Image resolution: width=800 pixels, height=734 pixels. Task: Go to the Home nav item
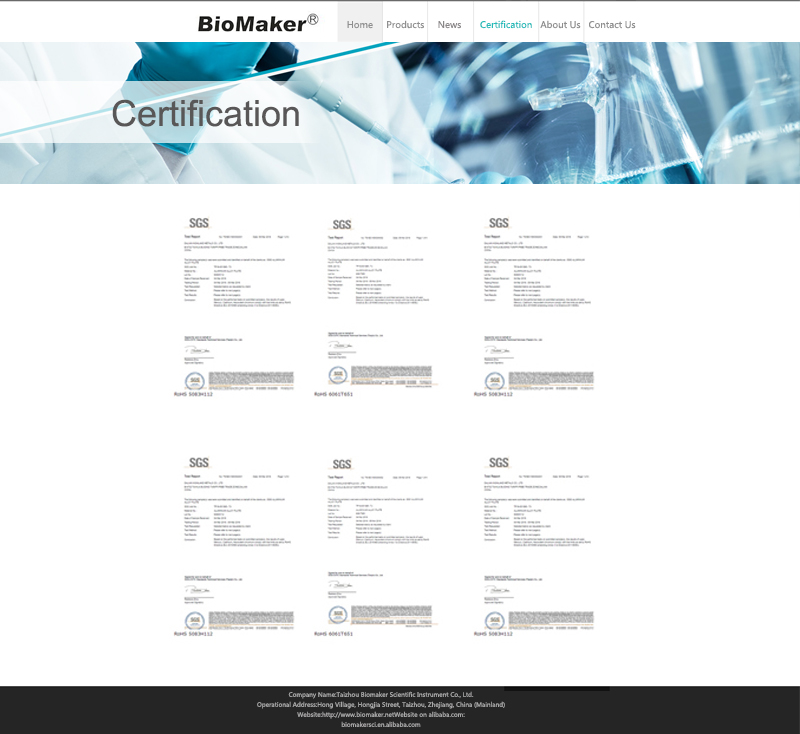click(x=360, y=25)
